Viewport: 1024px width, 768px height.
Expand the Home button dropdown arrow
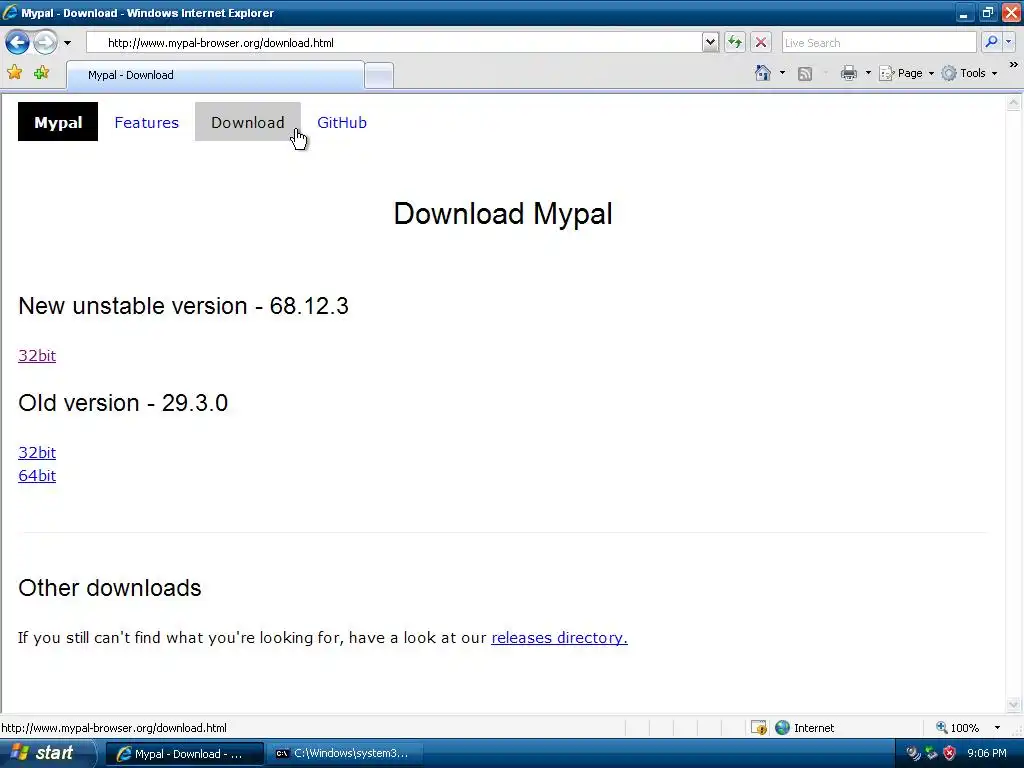point(782,73)
